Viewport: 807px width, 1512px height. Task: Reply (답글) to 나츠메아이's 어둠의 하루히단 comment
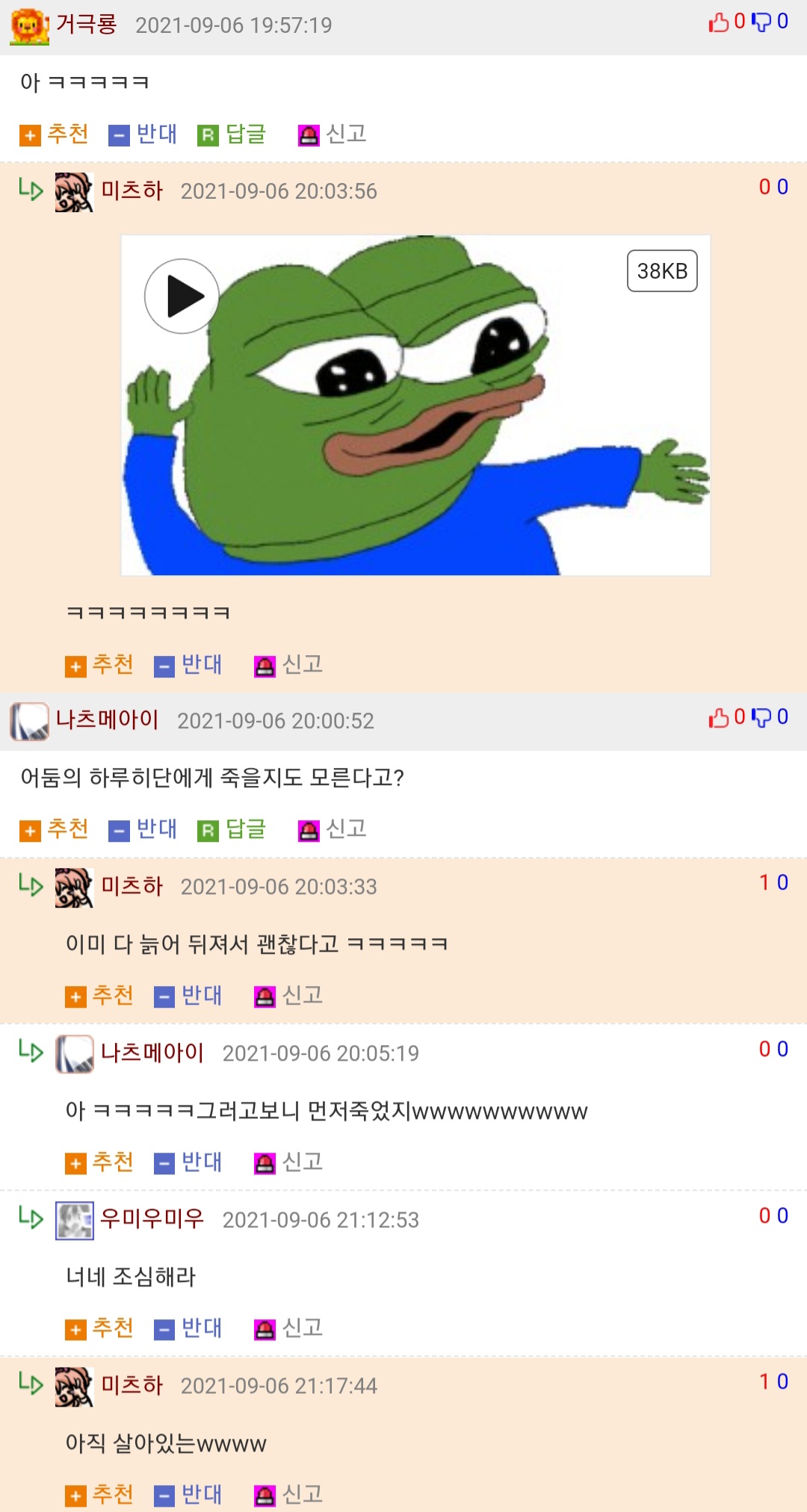coord(232,829)
